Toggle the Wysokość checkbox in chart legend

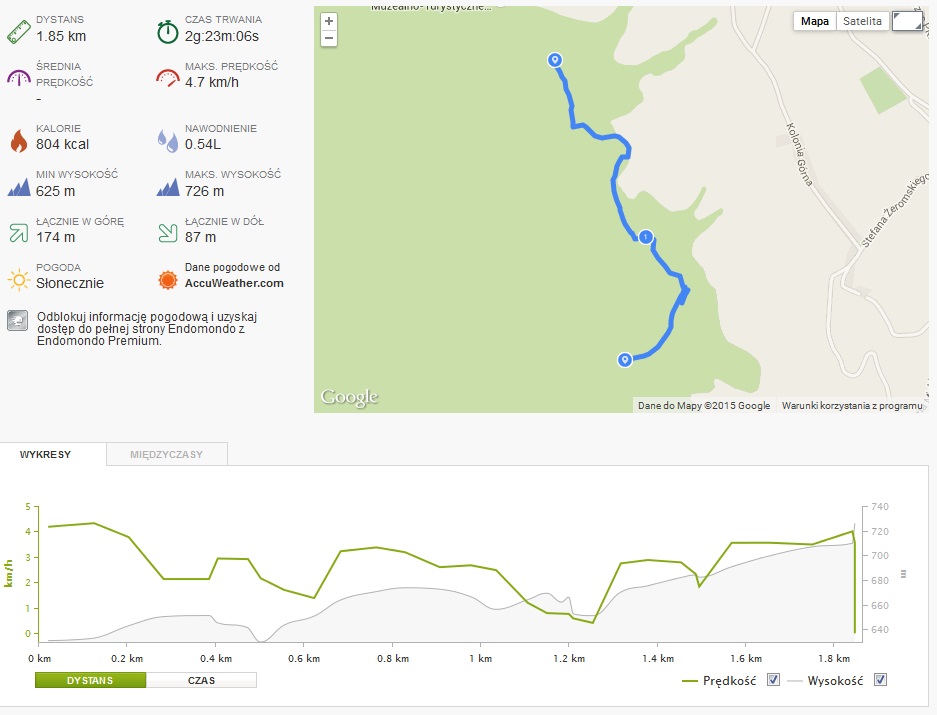[880, 680]
